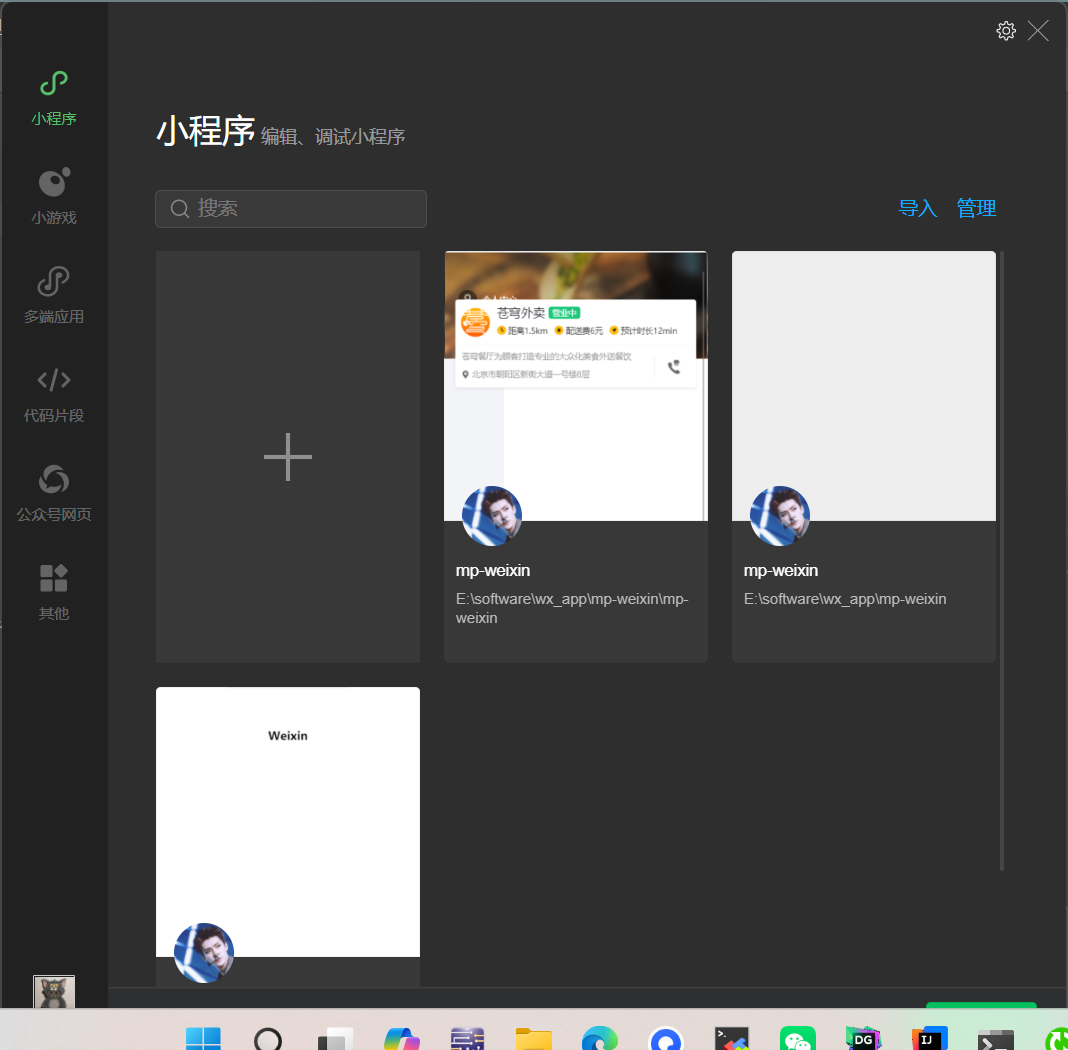Close the project selection window
Screen dimensions: 1068x1050
pyautogui.click(x=1038, y=31)
